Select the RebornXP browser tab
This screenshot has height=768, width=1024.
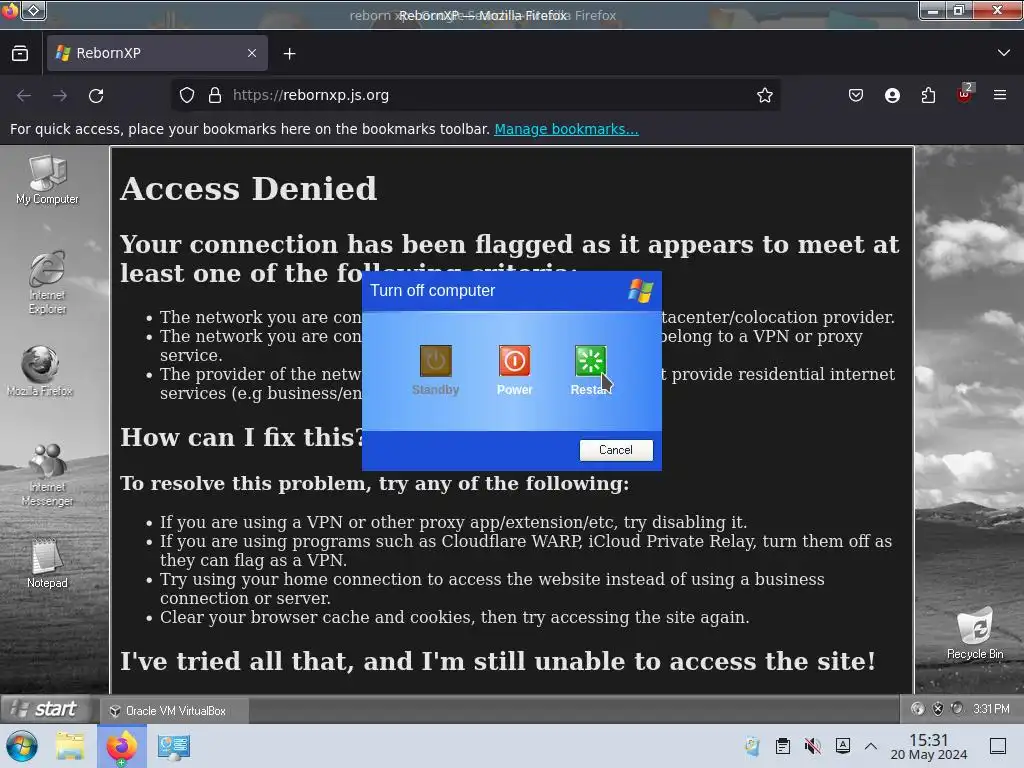[157, 53]
